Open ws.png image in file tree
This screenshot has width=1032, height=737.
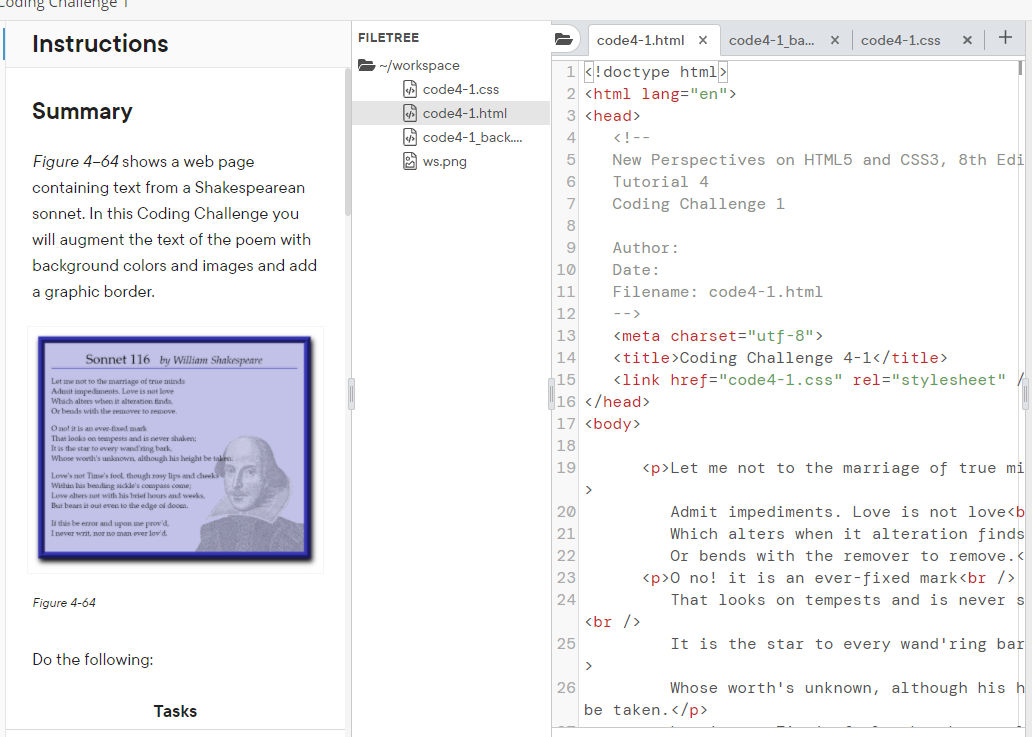click(x=444, y=161)
